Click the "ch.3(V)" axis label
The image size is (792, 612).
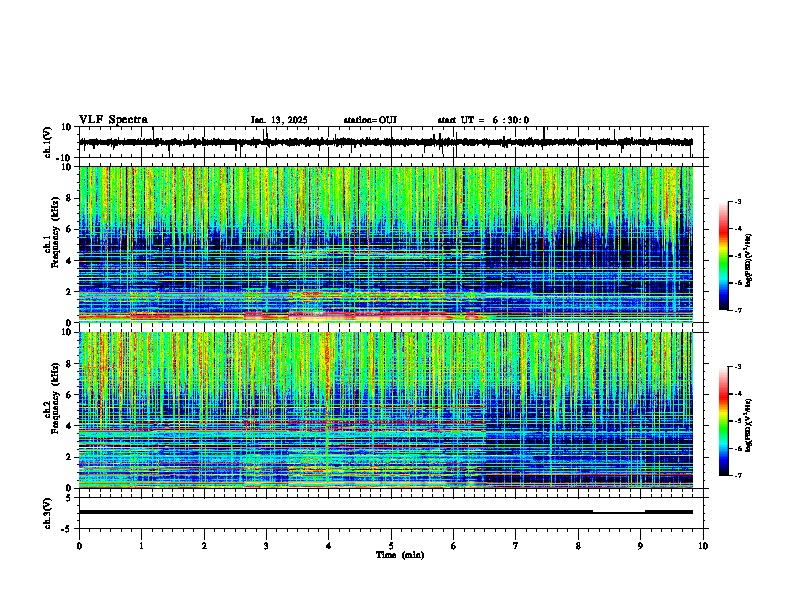click(48, 513)
